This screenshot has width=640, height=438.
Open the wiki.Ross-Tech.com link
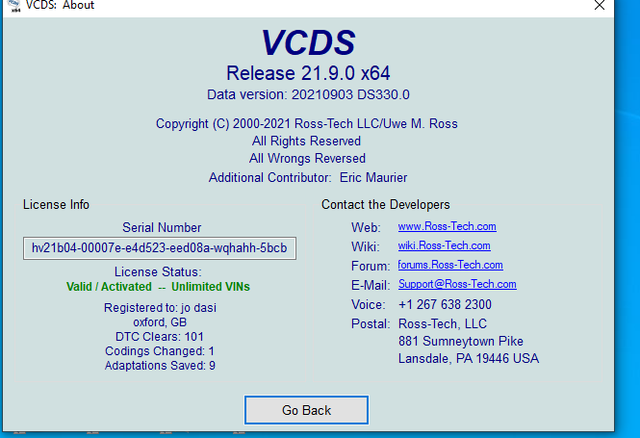pyautogui.click(x=444, y=245)
